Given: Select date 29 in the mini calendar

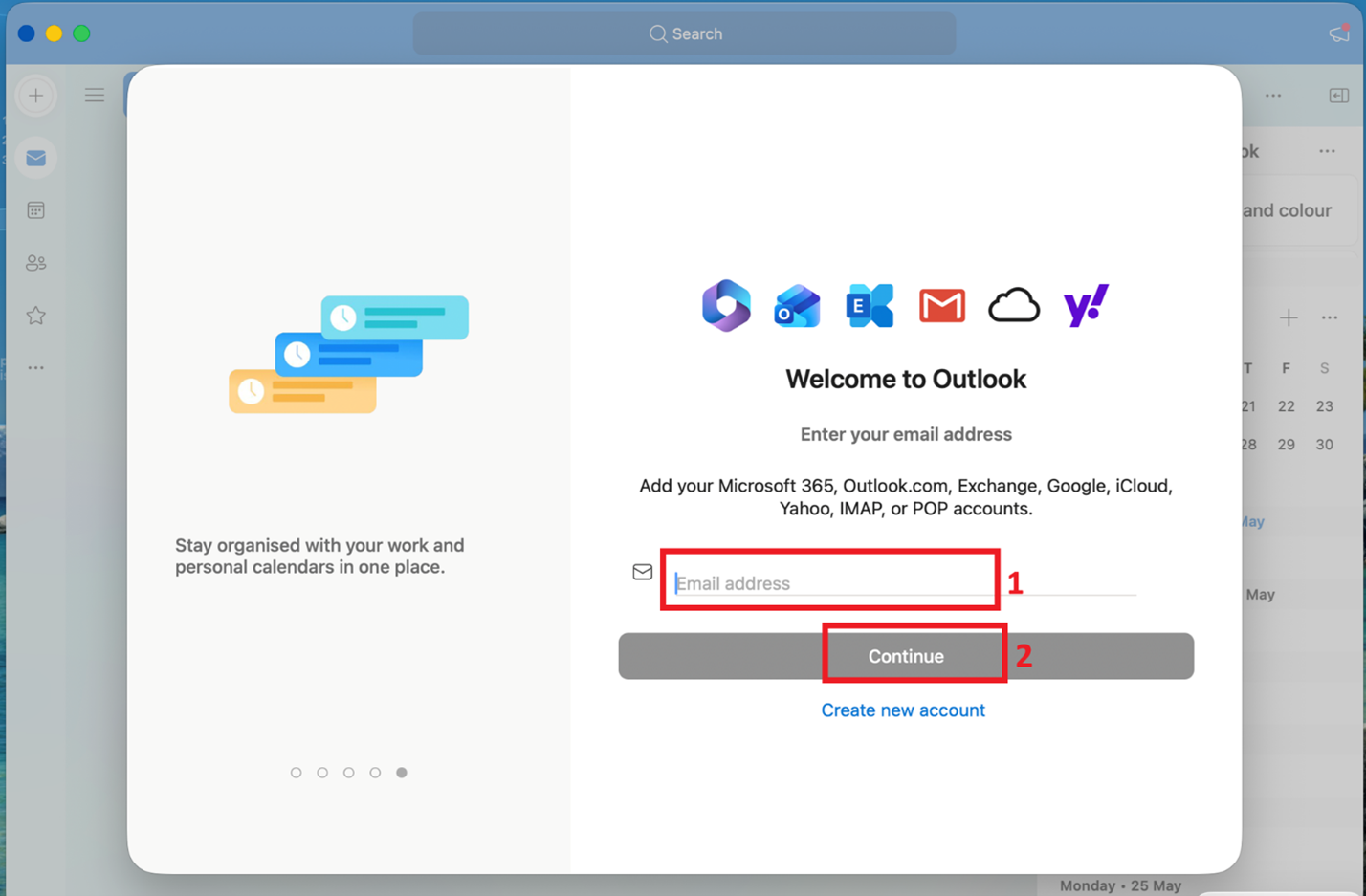Looking at the screenshot, I should [x=1287, y=445].
